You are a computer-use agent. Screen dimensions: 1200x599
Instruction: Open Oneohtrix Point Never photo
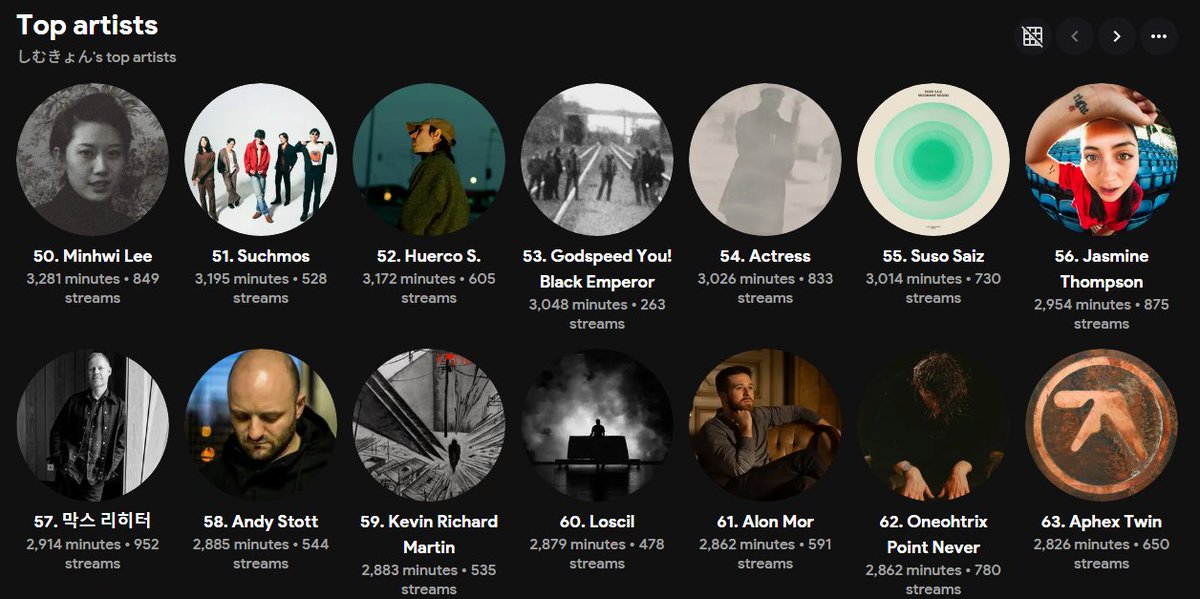point(933,424)
